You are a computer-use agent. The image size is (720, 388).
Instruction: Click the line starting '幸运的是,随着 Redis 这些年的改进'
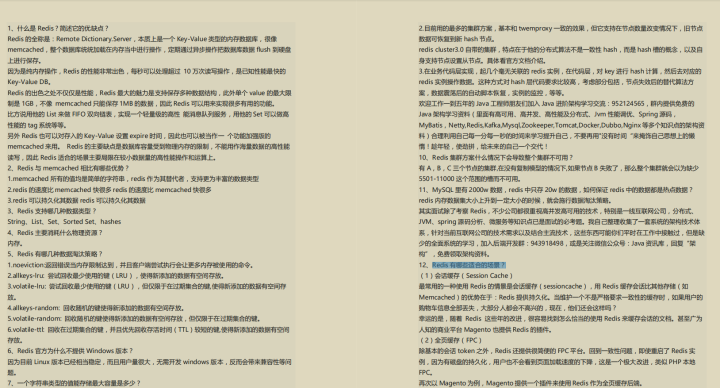click(x=560, y=318)
